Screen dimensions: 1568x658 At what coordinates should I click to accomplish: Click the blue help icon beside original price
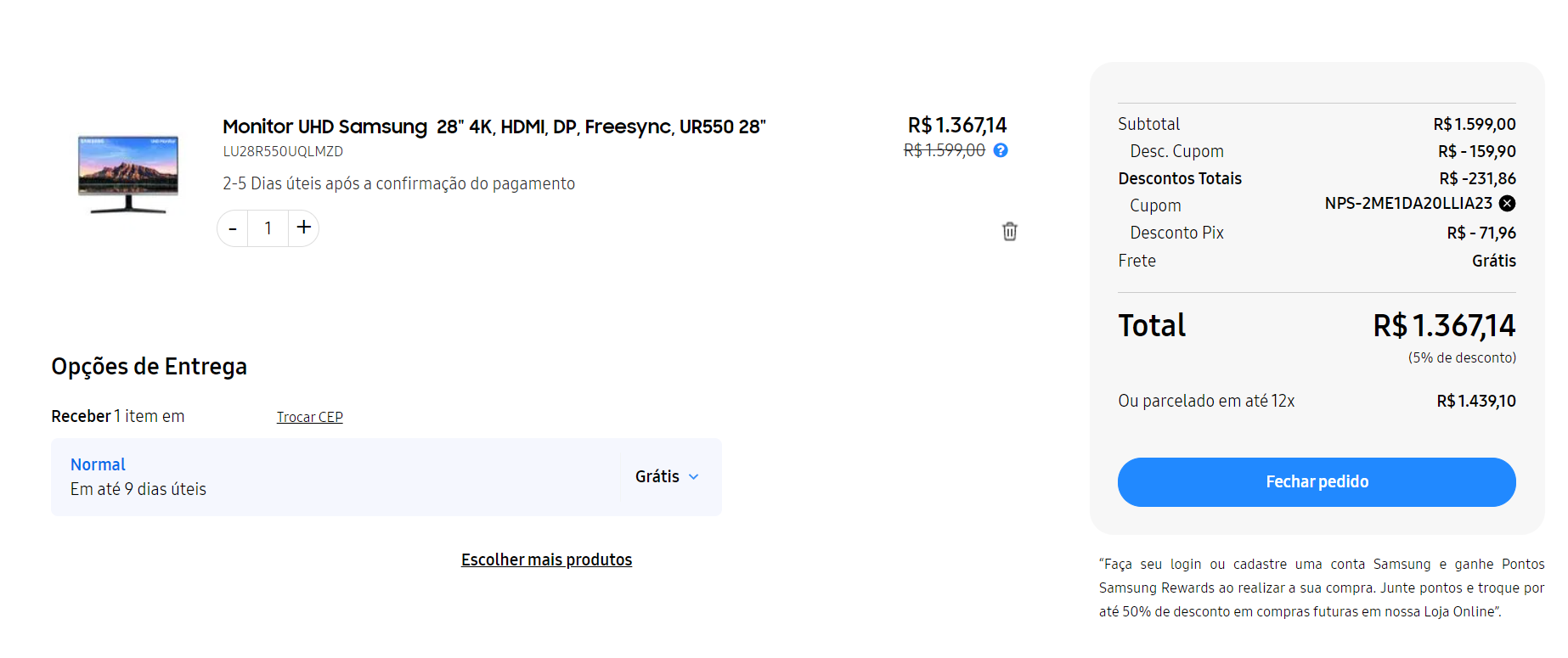coord(1001,150)
